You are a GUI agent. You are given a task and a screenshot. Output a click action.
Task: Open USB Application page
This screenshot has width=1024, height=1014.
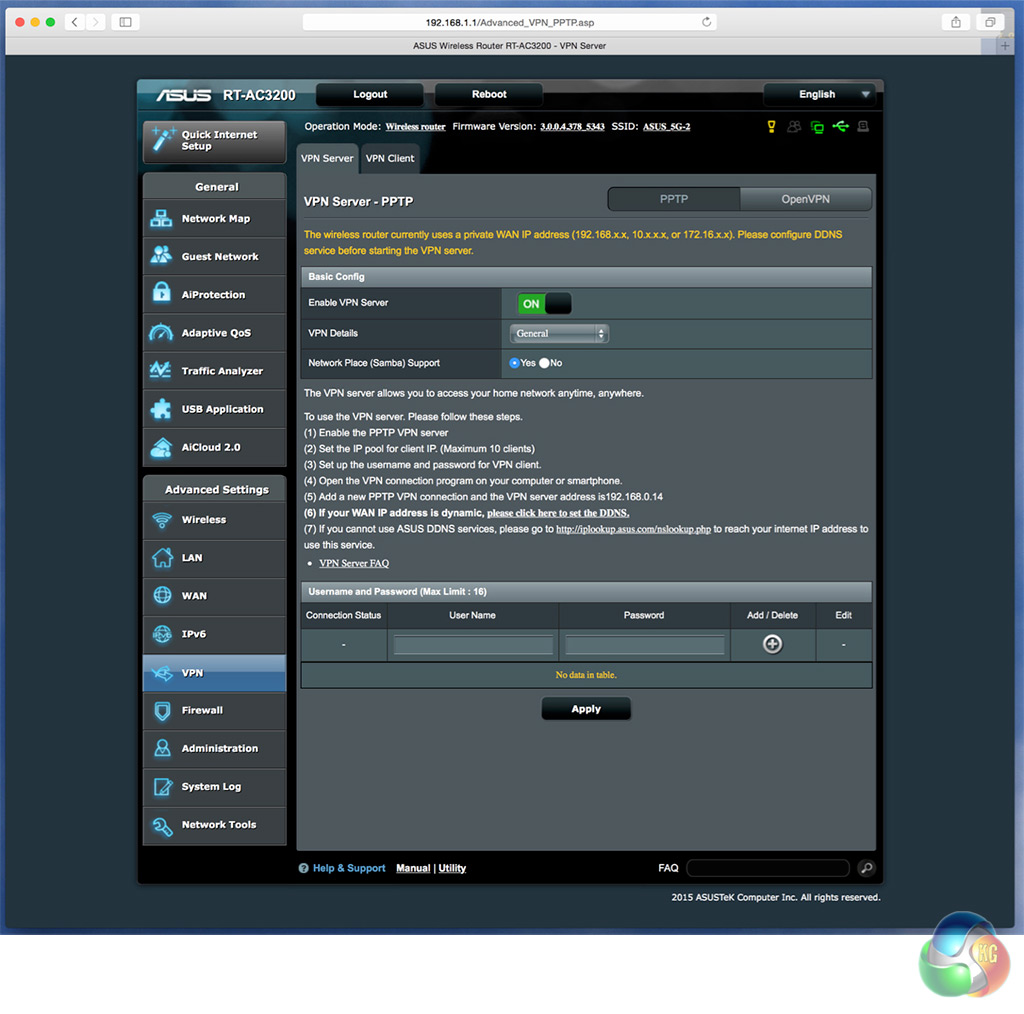[x=214, y=409]
